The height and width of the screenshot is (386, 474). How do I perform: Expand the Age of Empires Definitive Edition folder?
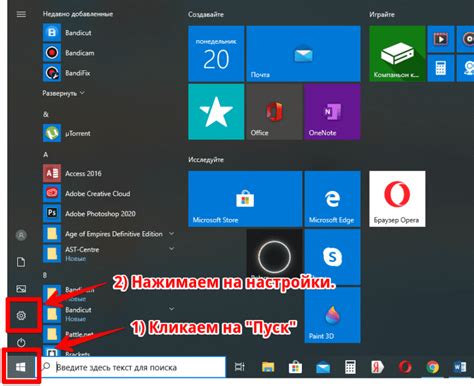[171, 234]
